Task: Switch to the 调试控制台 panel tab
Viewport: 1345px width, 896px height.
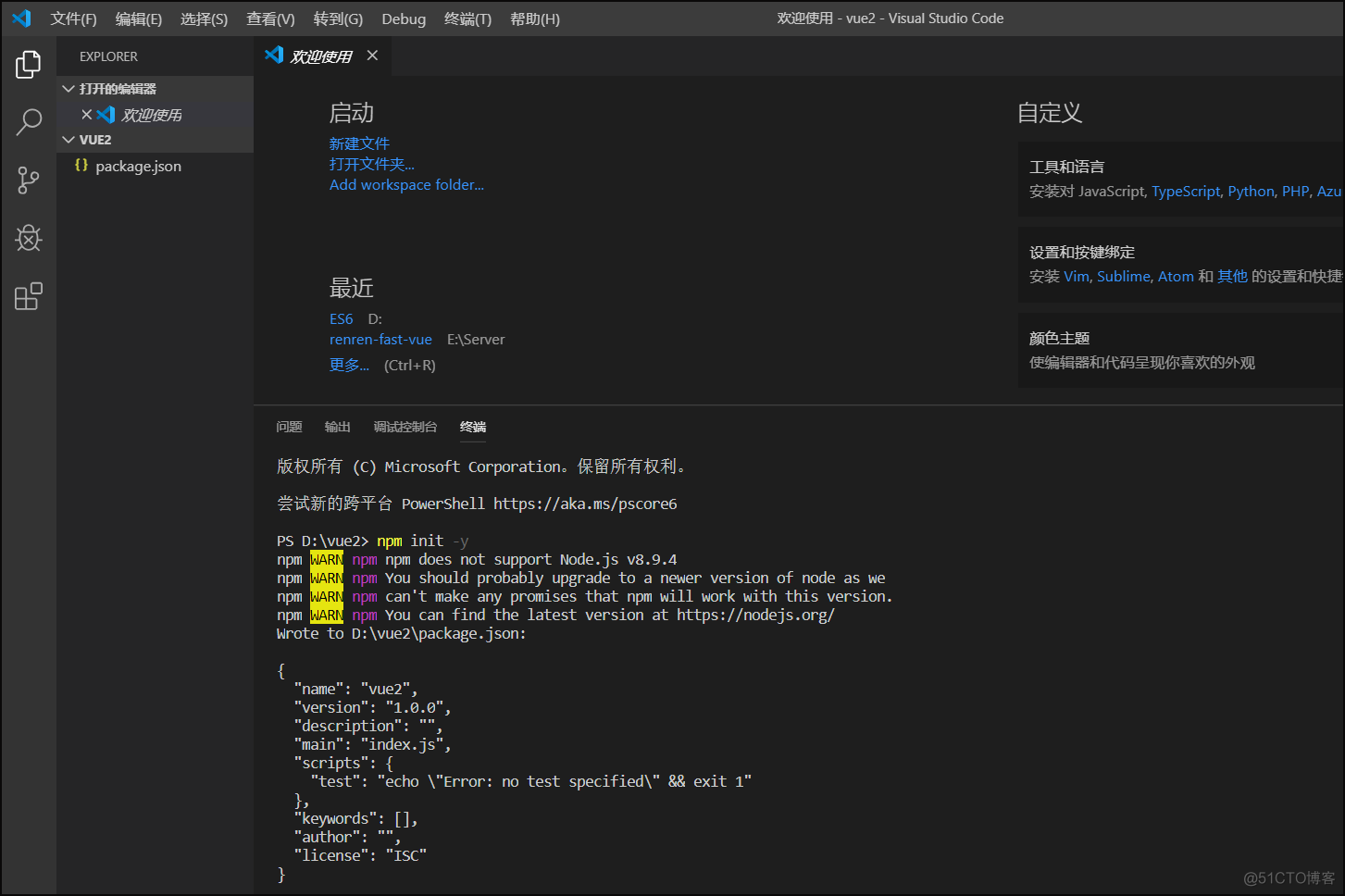Action: click(x=405, y=427)
